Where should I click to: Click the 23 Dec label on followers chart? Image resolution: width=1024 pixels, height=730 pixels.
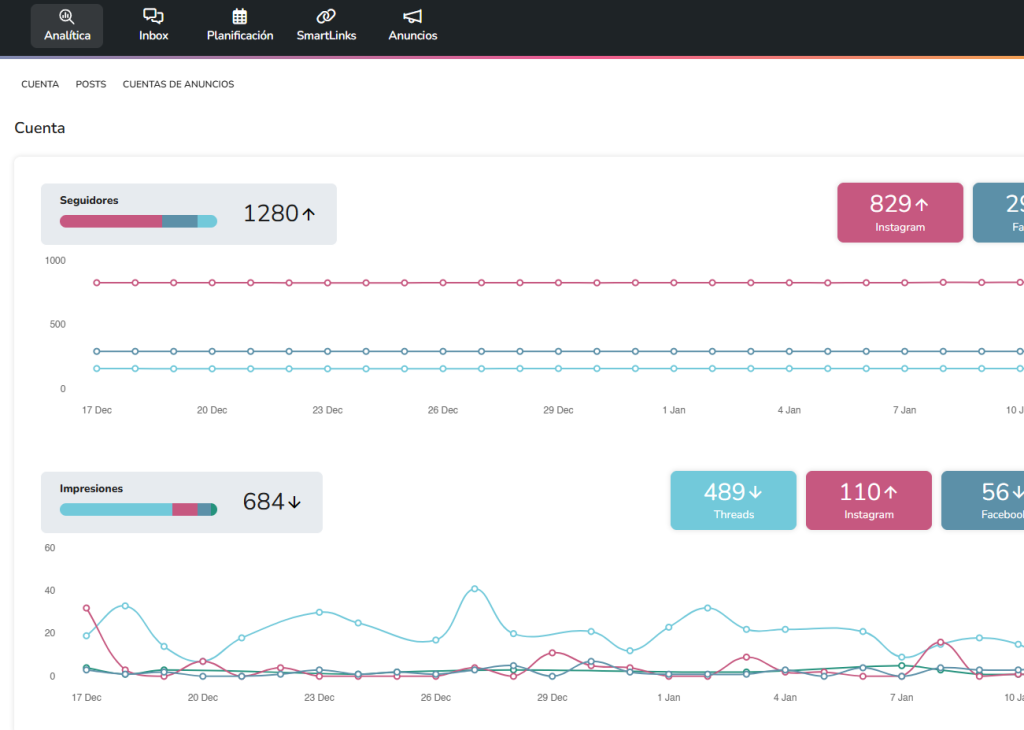pyautogui.click(x=327, y=410)
